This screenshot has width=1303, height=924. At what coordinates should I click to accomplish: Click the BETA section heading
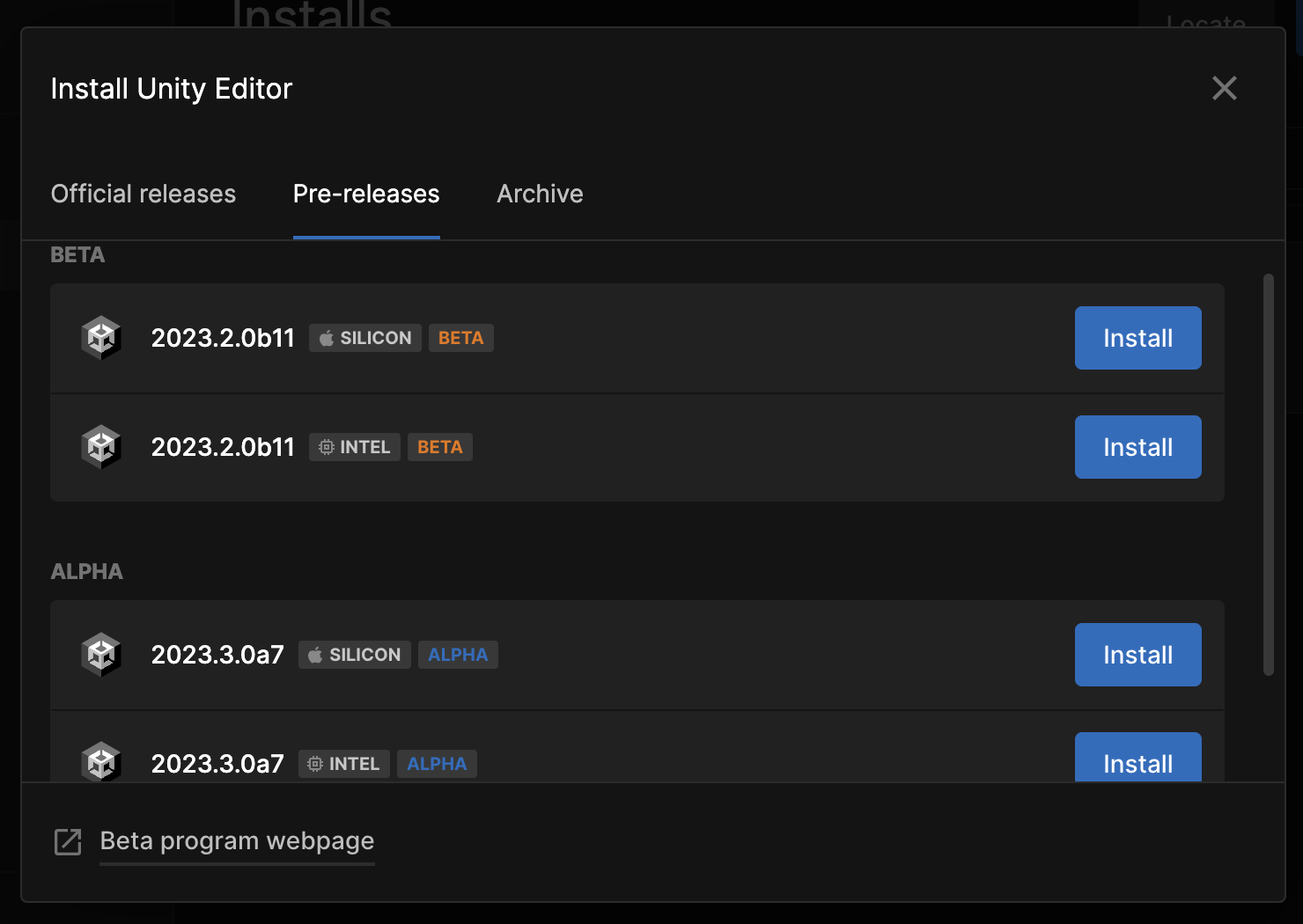[x=77, y=255]
